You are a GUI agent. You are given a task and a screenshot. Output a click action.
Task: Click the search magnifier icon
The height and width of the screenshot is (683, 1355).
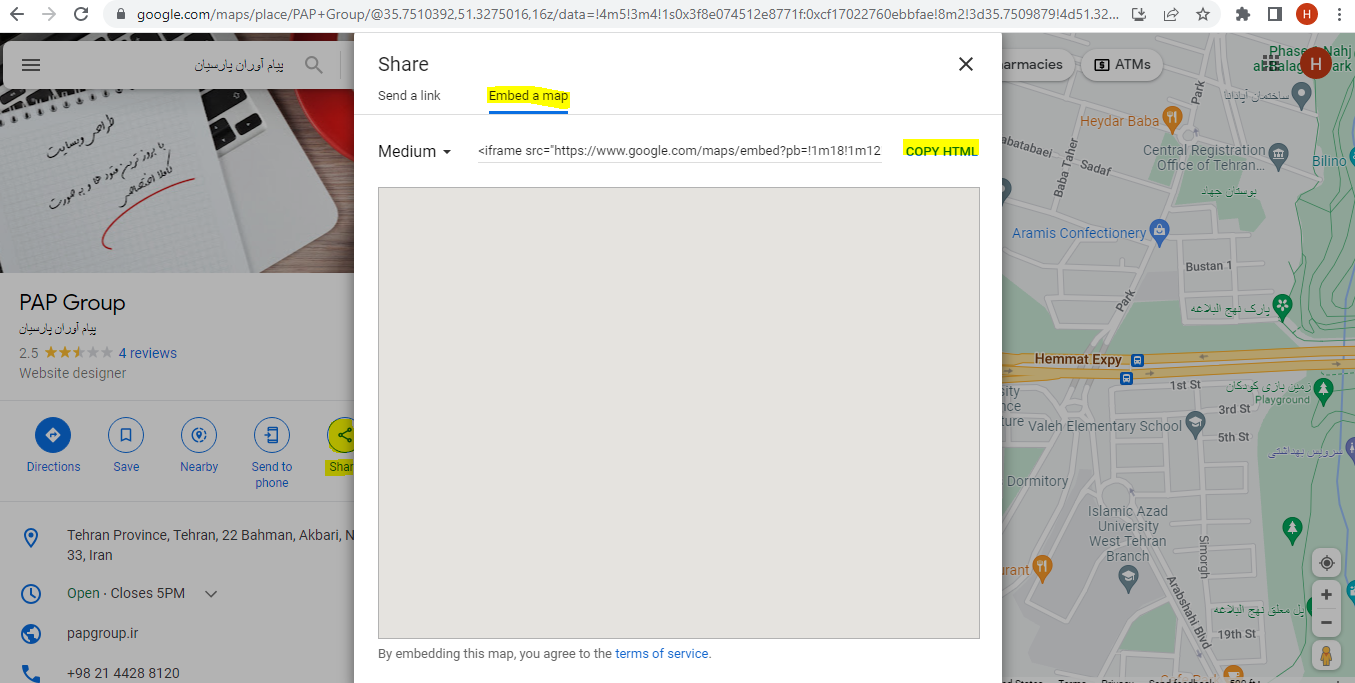[x=314, y=65]
